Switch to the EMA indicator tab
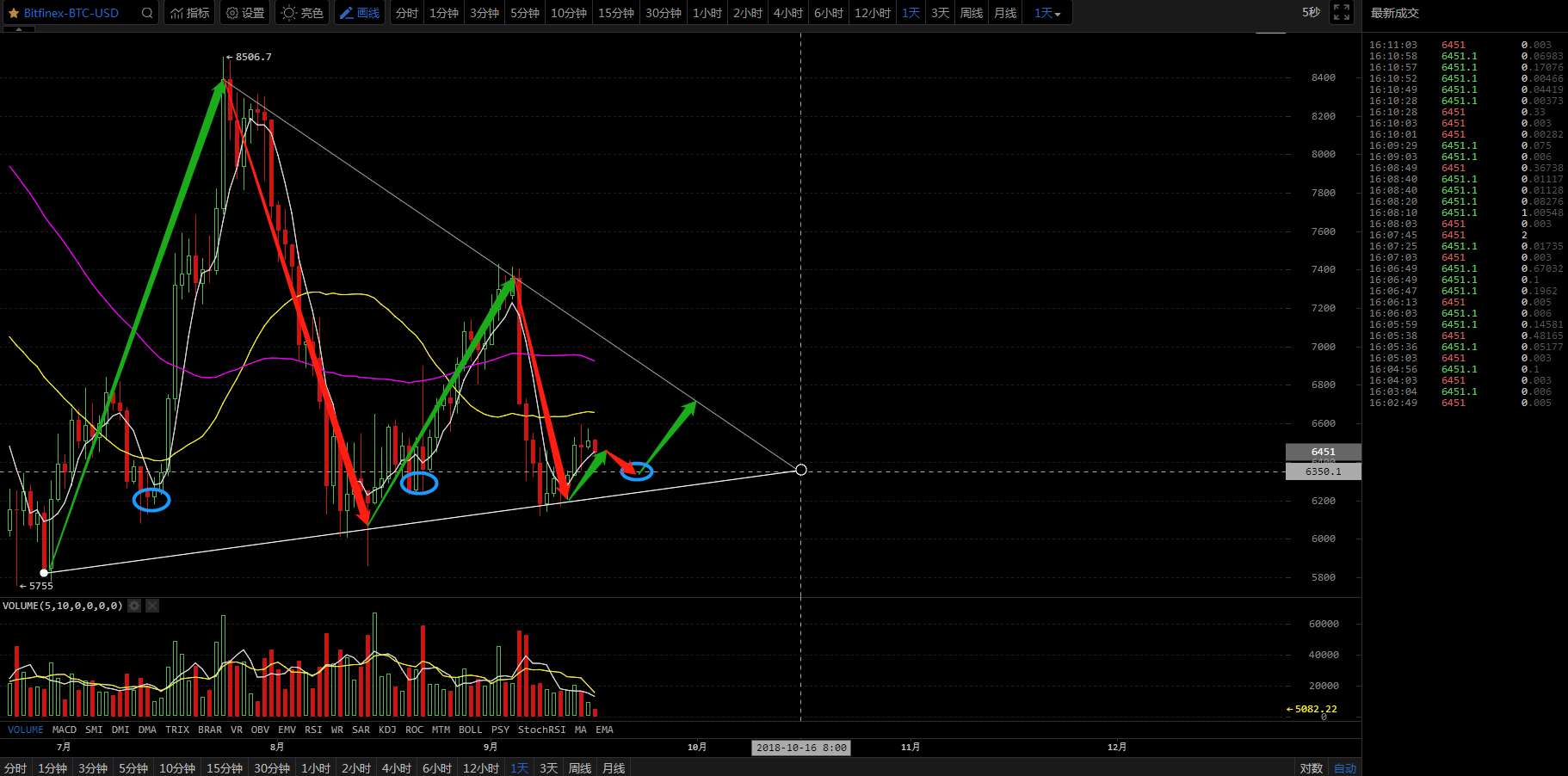The height and width of the screenshot is (776, 1568). tap(605, 730)
